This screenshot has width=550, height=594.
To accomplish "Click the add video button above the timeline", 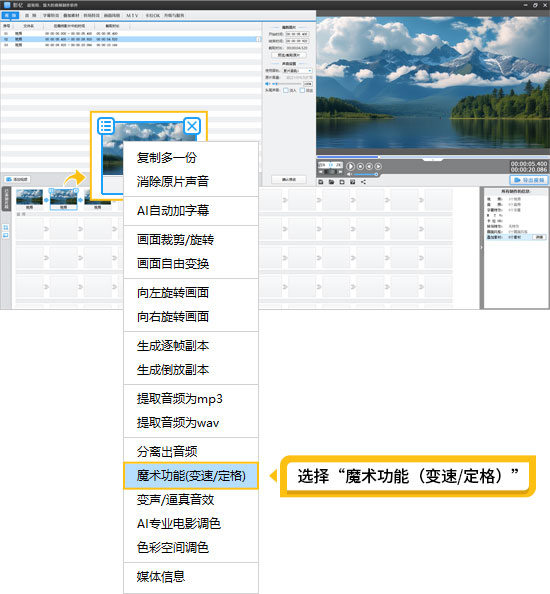I will pyautogui.click(x=17, y=179).
